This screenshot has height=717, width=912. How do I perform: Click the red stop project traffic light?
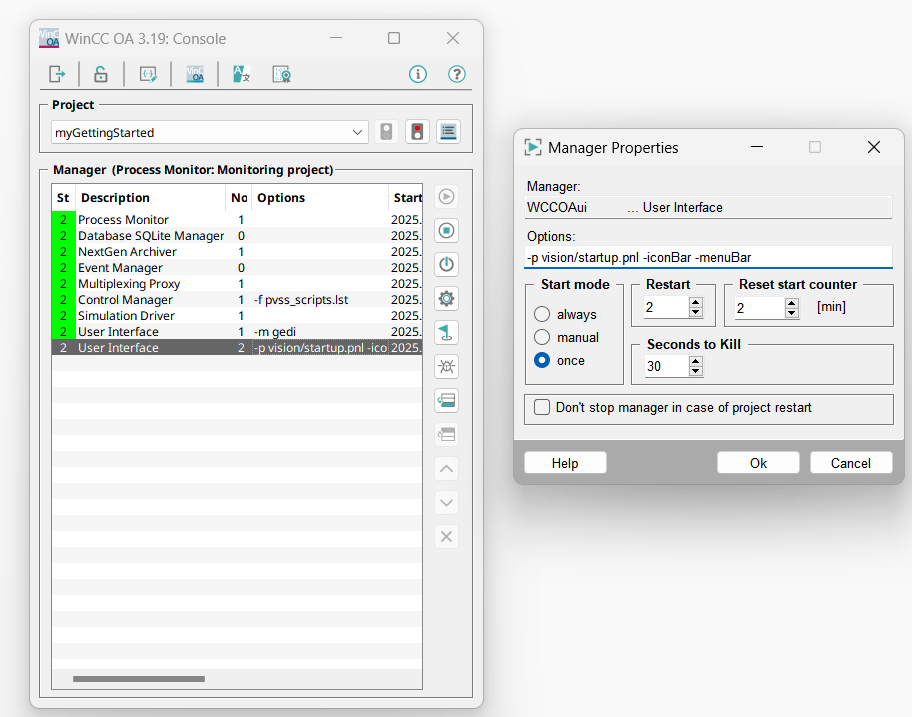[417, 131]
